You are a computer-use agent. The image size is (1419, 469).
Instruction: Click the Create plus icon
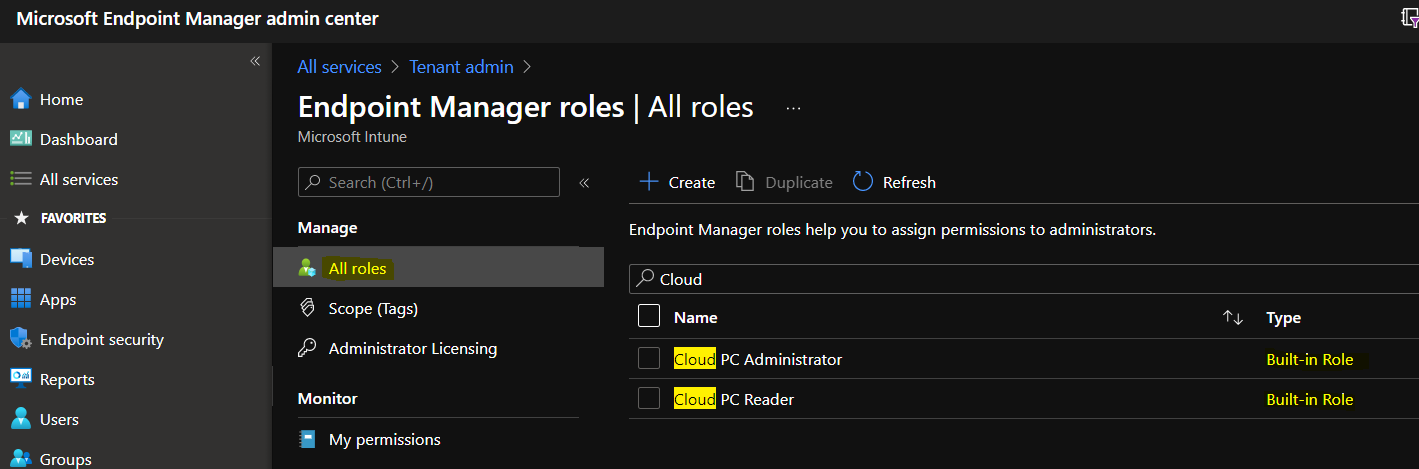[x=649, y=182]
